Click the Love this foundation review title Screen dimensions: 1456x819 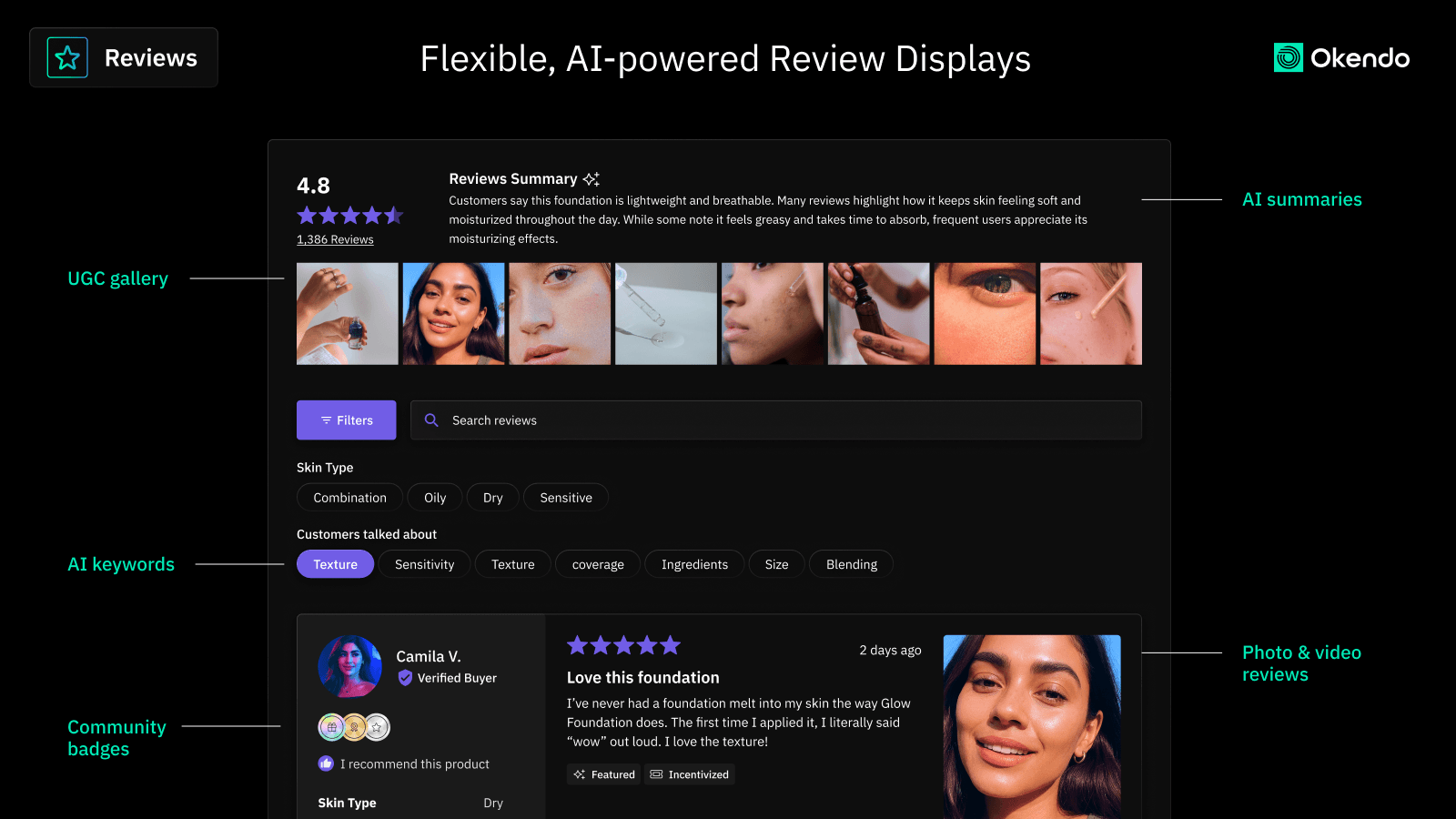(x=642, y=678)
